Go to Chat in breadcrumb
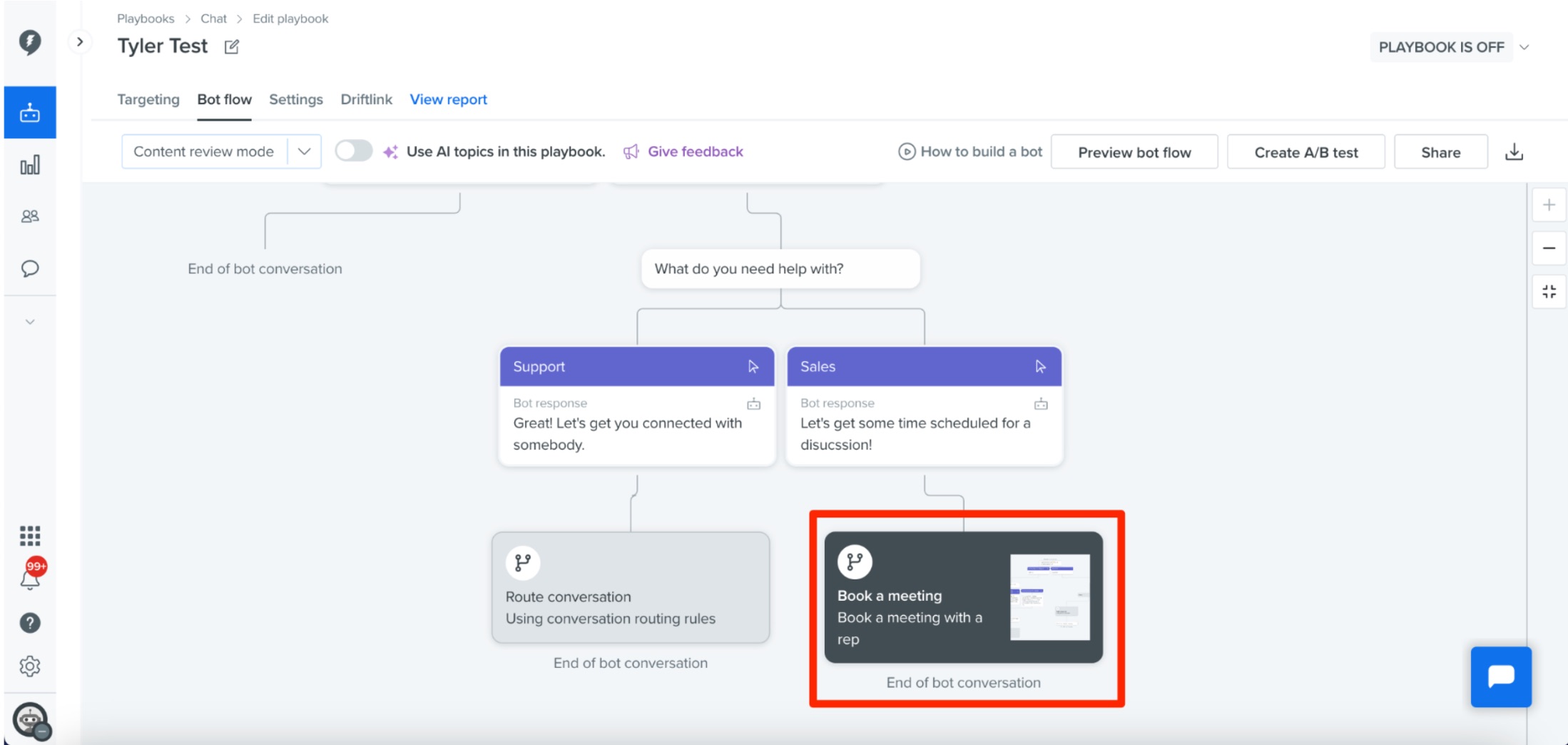Image resolution: width=1568 pixels, height=745 pixels. [213, 19]
